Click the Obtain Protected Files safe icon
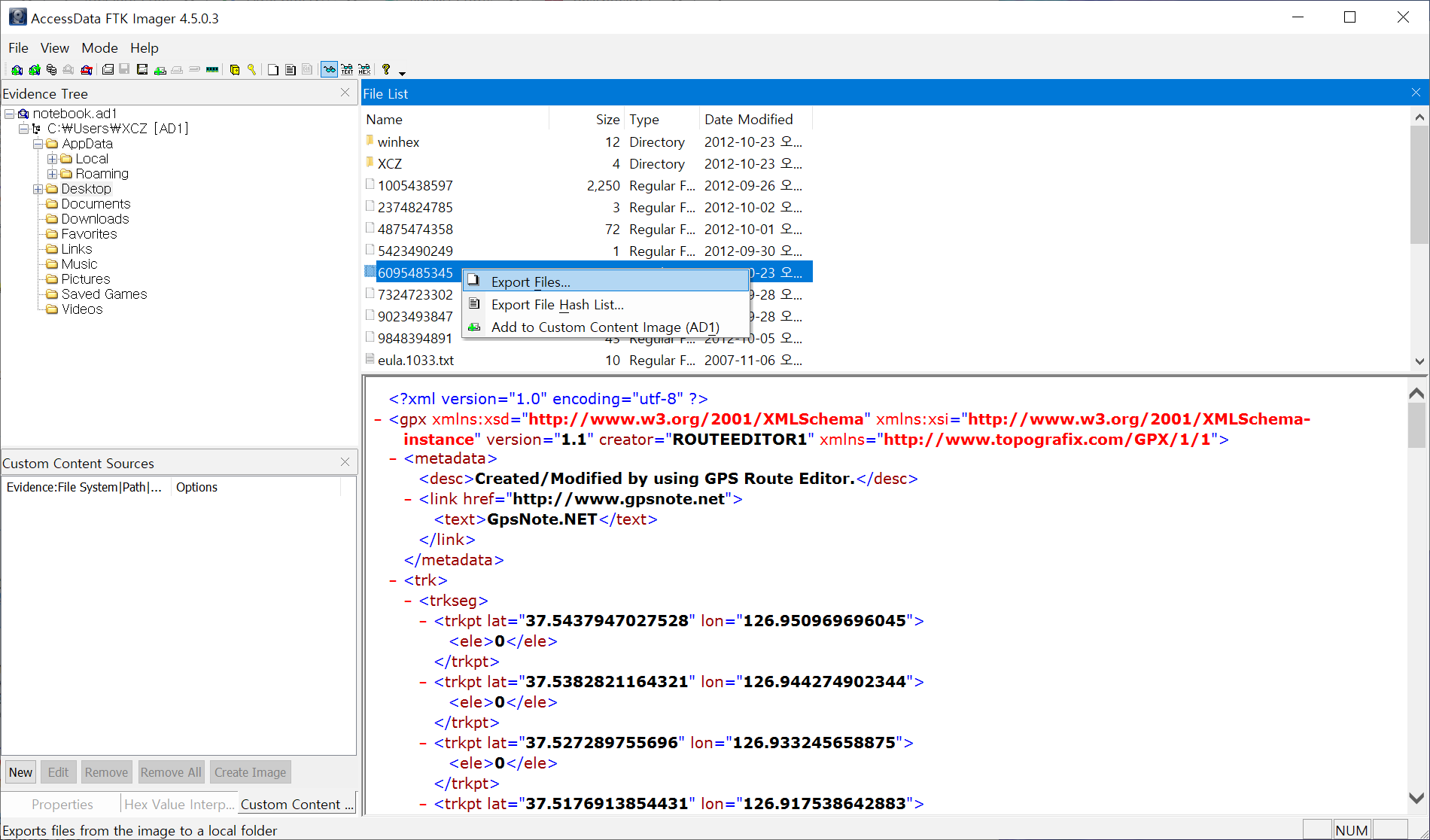 (235, 70)
